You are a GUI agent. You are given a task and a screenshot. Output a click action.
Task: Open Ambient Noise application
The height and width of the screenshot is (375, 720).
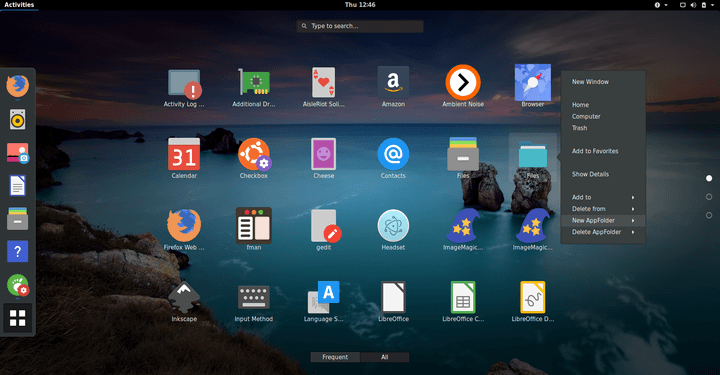pos(463,82)
